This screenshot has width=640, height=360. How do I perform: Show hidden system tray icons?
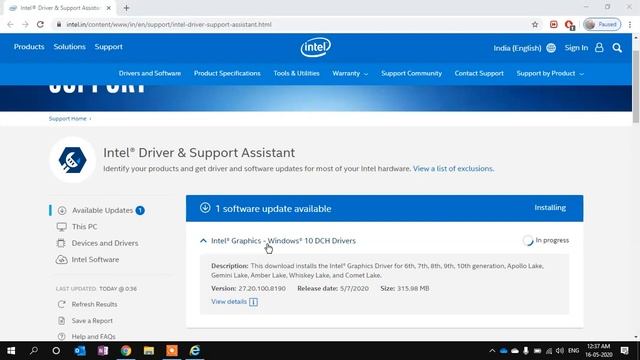point(492,351)
